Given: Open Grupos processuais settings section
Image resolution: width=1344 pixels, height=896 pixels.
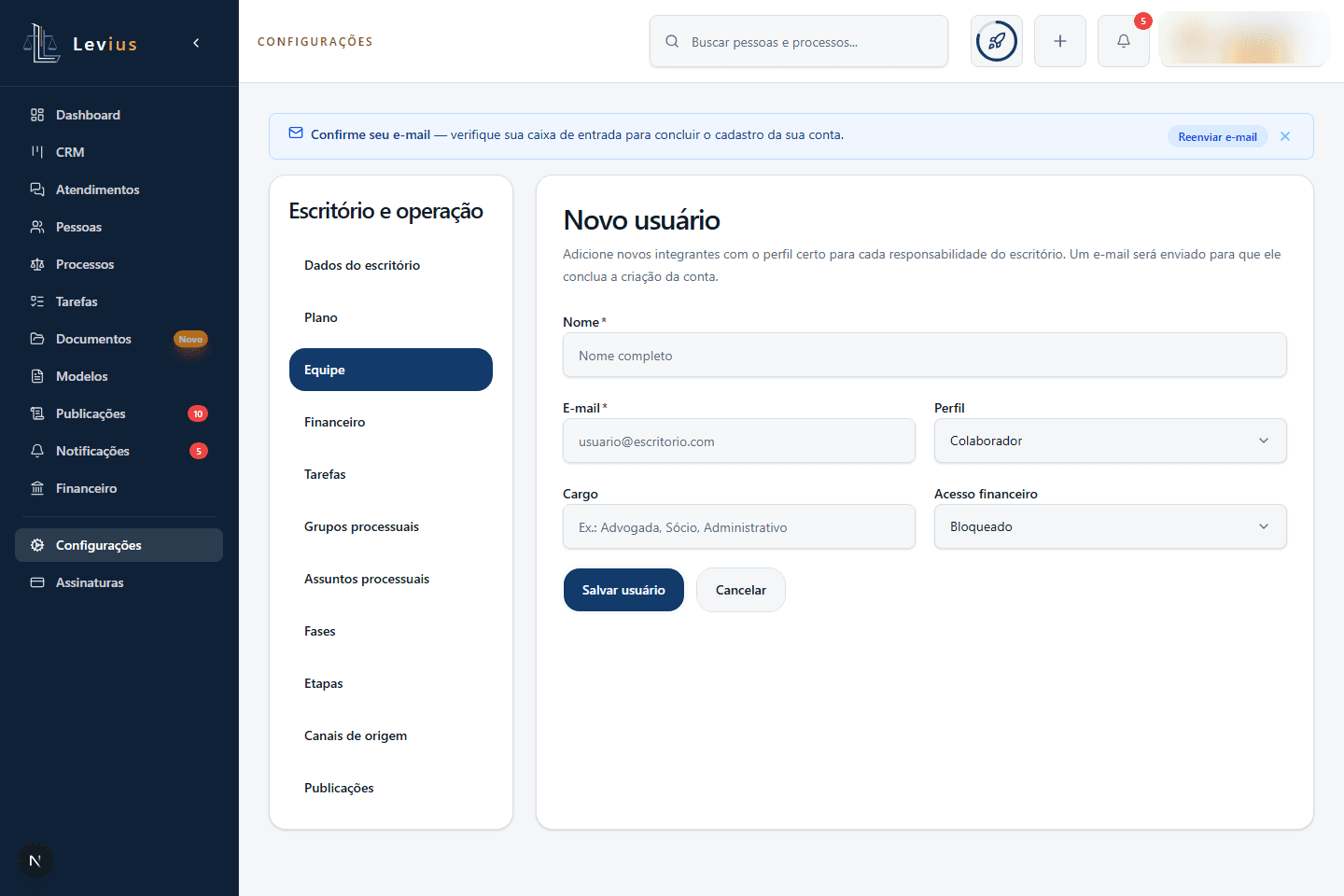Looking at the screenshot, I should pos(391,526).
